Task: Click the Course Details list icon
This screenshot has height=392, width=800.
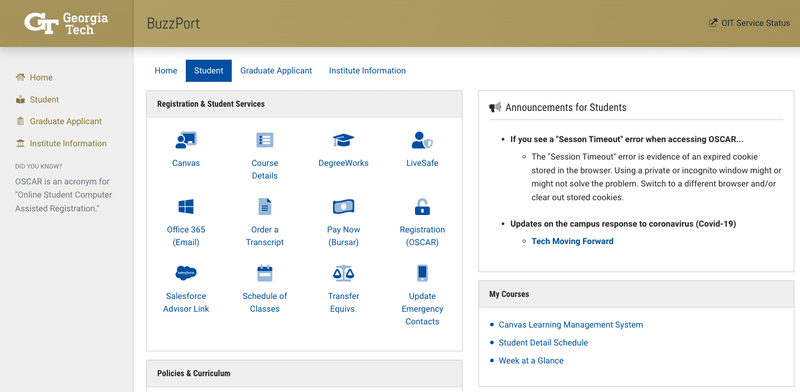Action: 265,140
